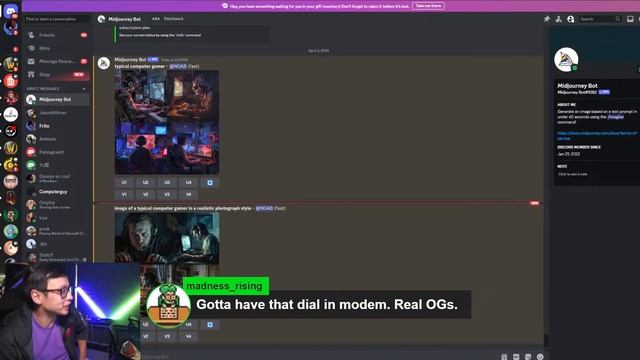
Task: Click /imagine command in About Me
Action: (616, 117)
